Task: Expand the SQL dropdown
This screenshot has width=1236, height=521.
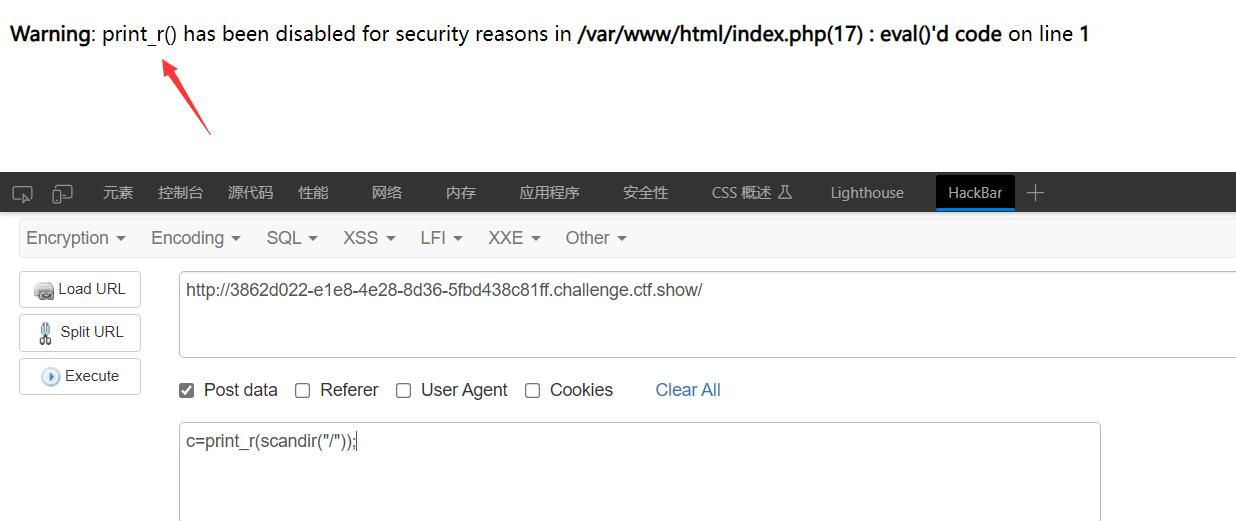Action: tap(292, 238)
